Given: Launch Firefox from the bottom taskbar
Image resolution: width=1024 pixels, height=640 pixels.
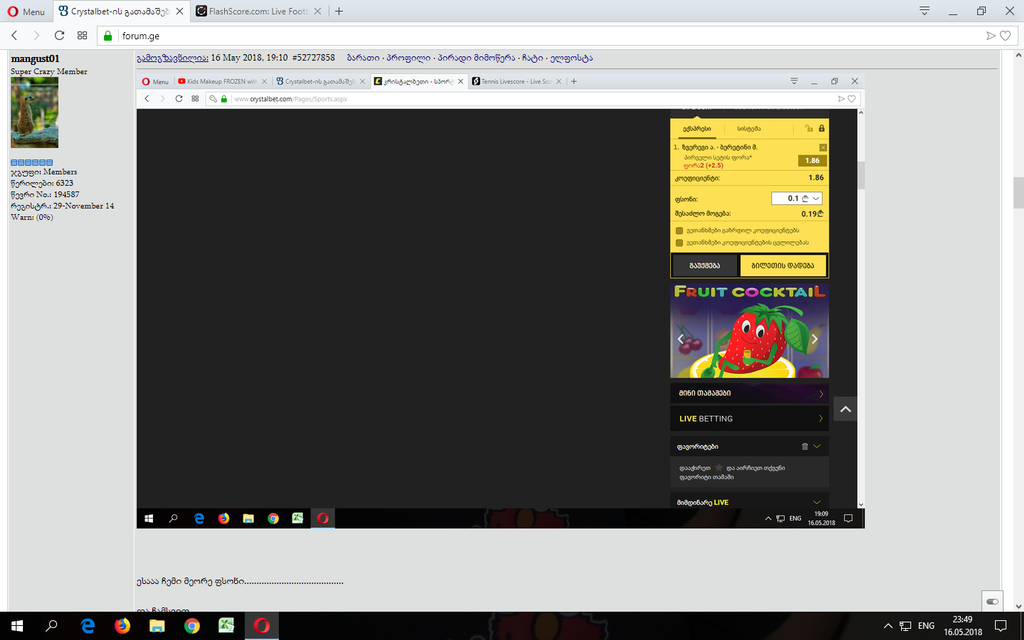Looking at the screenshot, I should pos(122,626).
